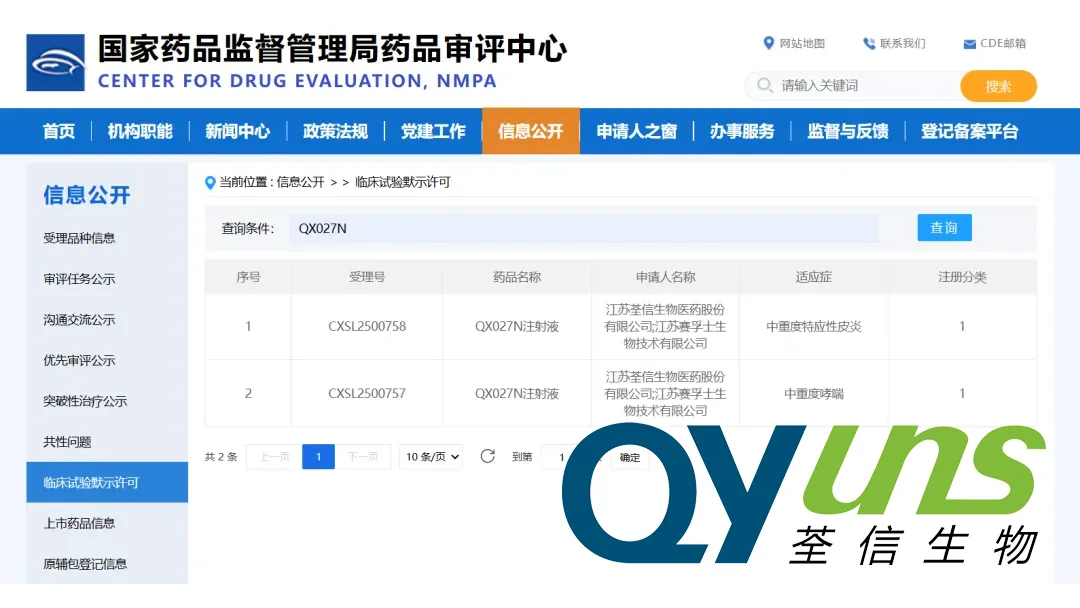1080x608 pixels.
Task: Click the 联系我们 phone icon link
Action: coord(869,43)
